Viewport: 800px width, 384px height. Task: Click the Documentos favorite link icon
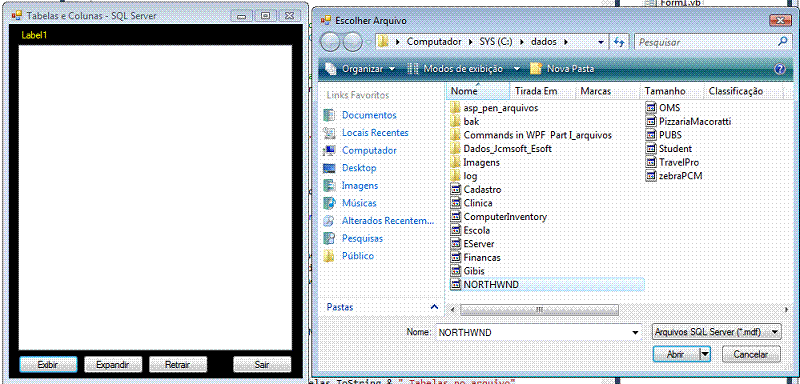(330, 115)
